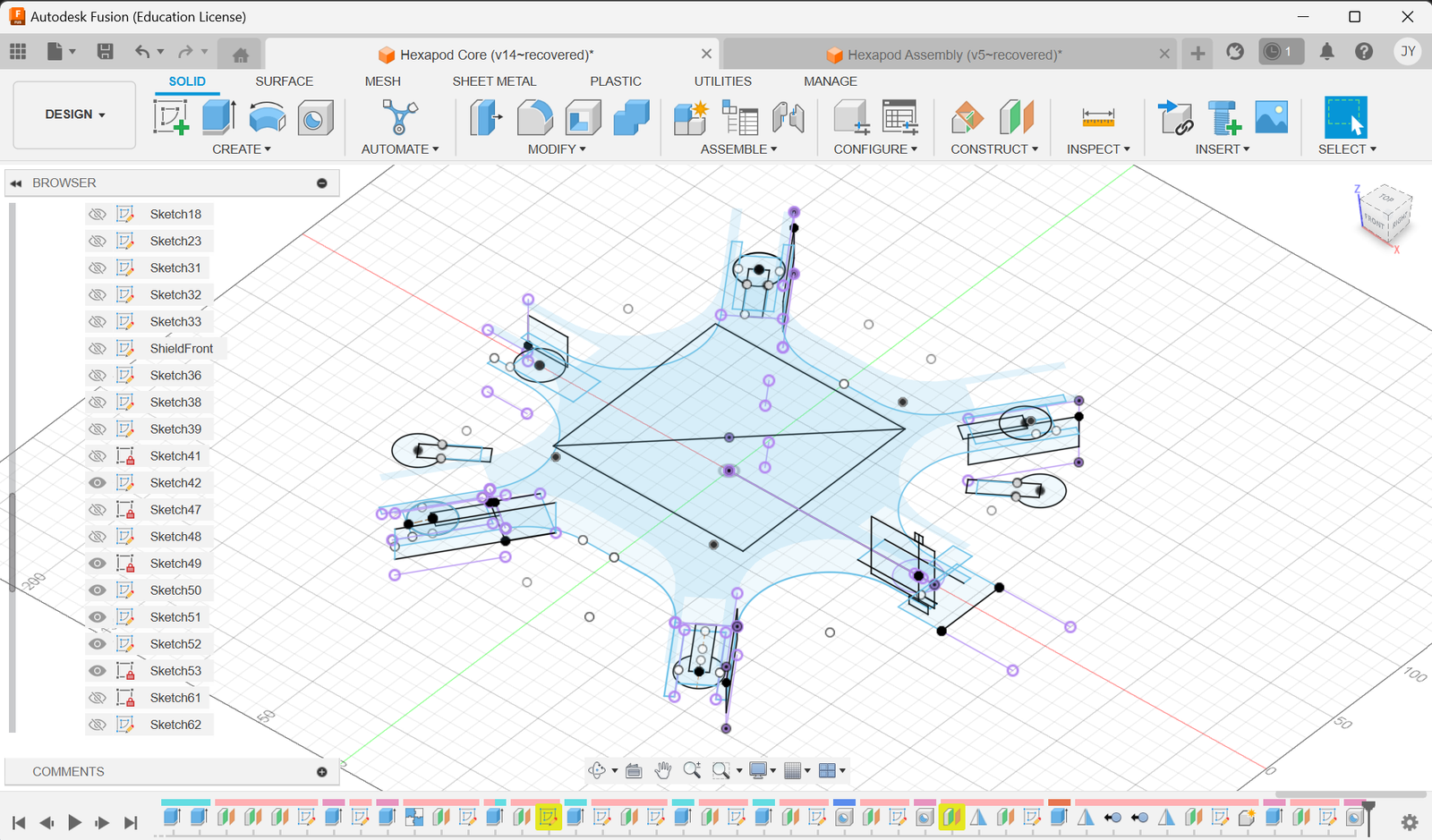Viewport: 1432px width, 840px height.
Task: Open the Design workspace selector
Action: (x=73, y=115)
